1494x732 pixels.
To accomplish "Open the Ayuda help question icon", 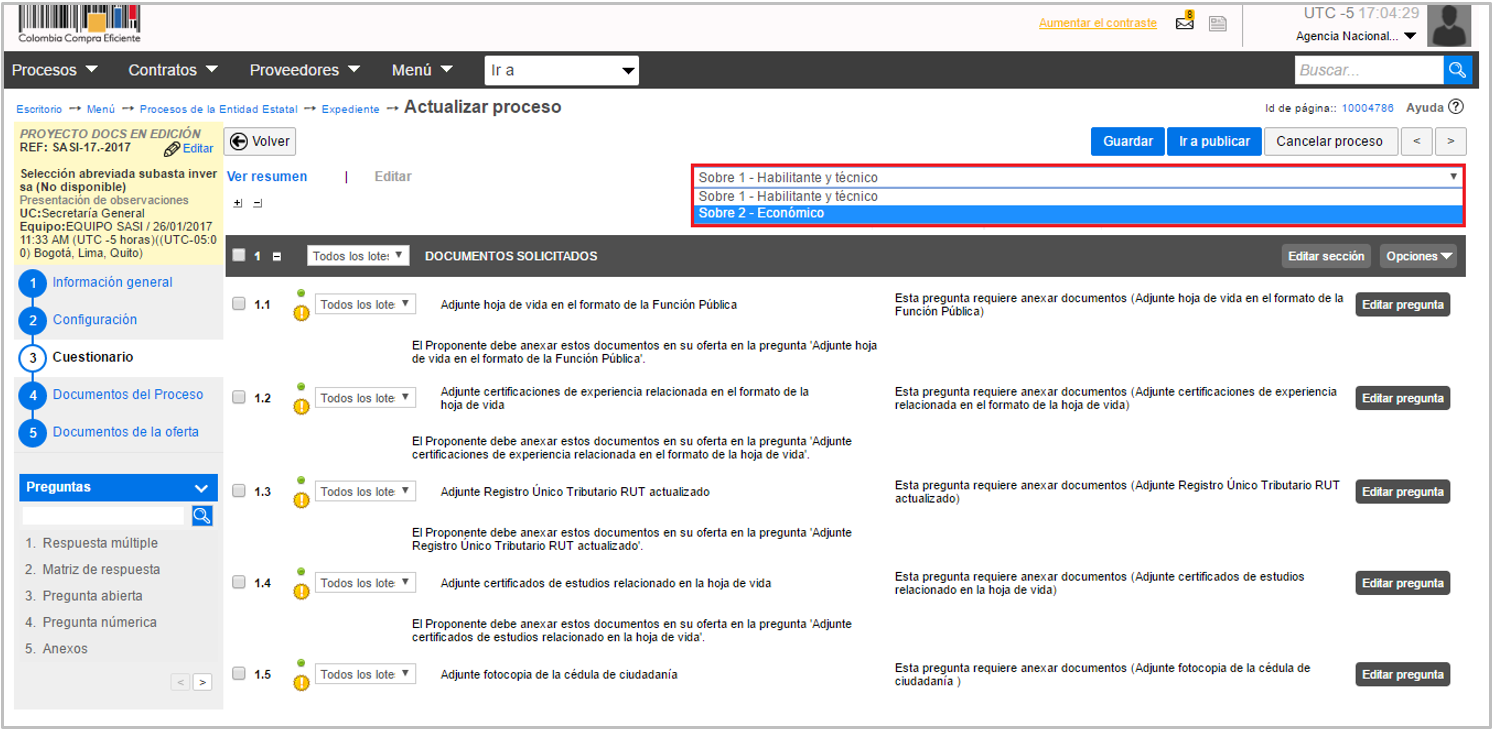I will click(1455, 107).
